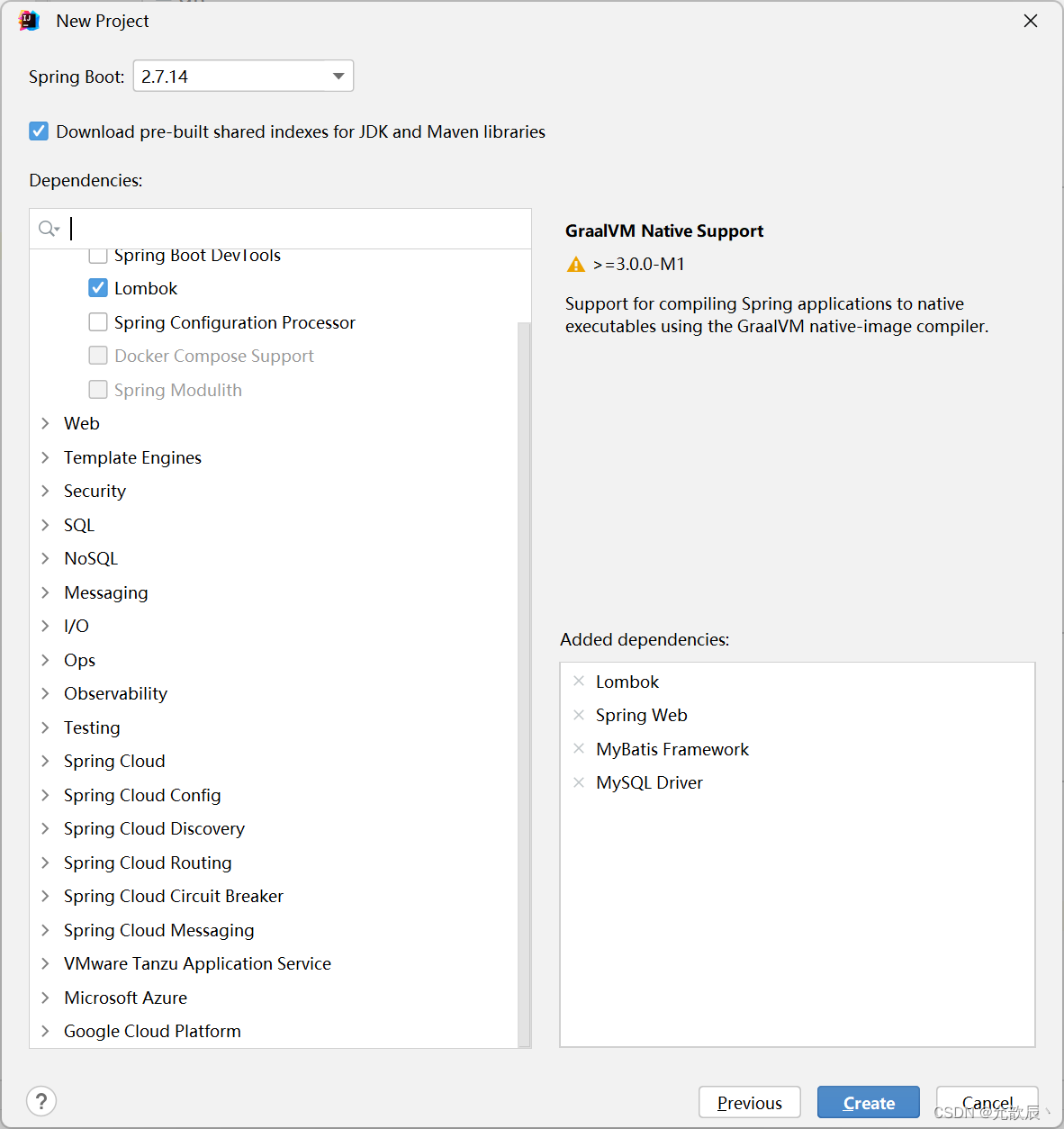Click the dependencies list vertical scrollbar
Image resolution: width=1064 pixels, height=1129 pixels.
[524, 684]
